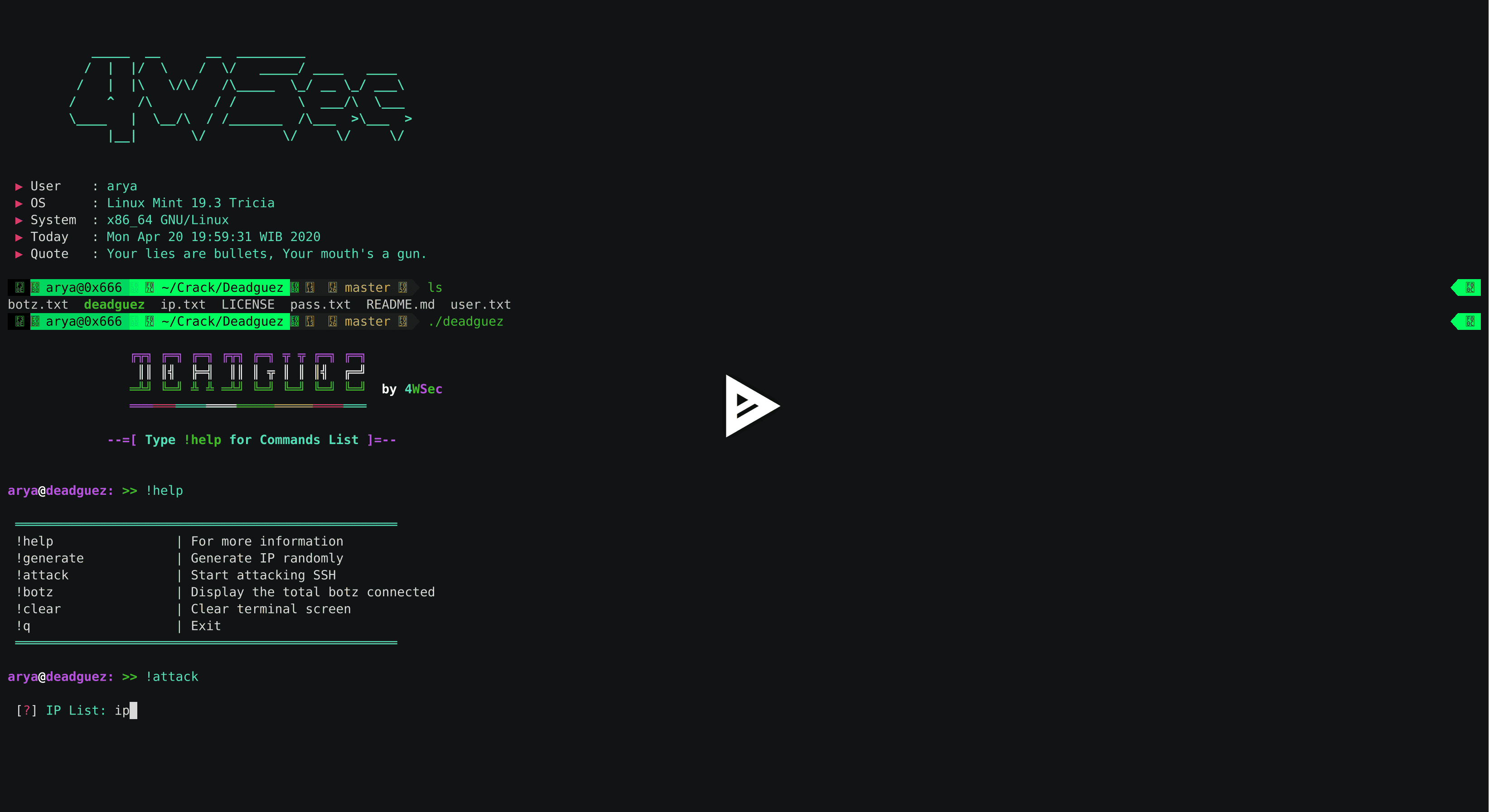Click the !q Exit command entry
This screenshot has height=812, width=1489.
click(x=24, y=625)
